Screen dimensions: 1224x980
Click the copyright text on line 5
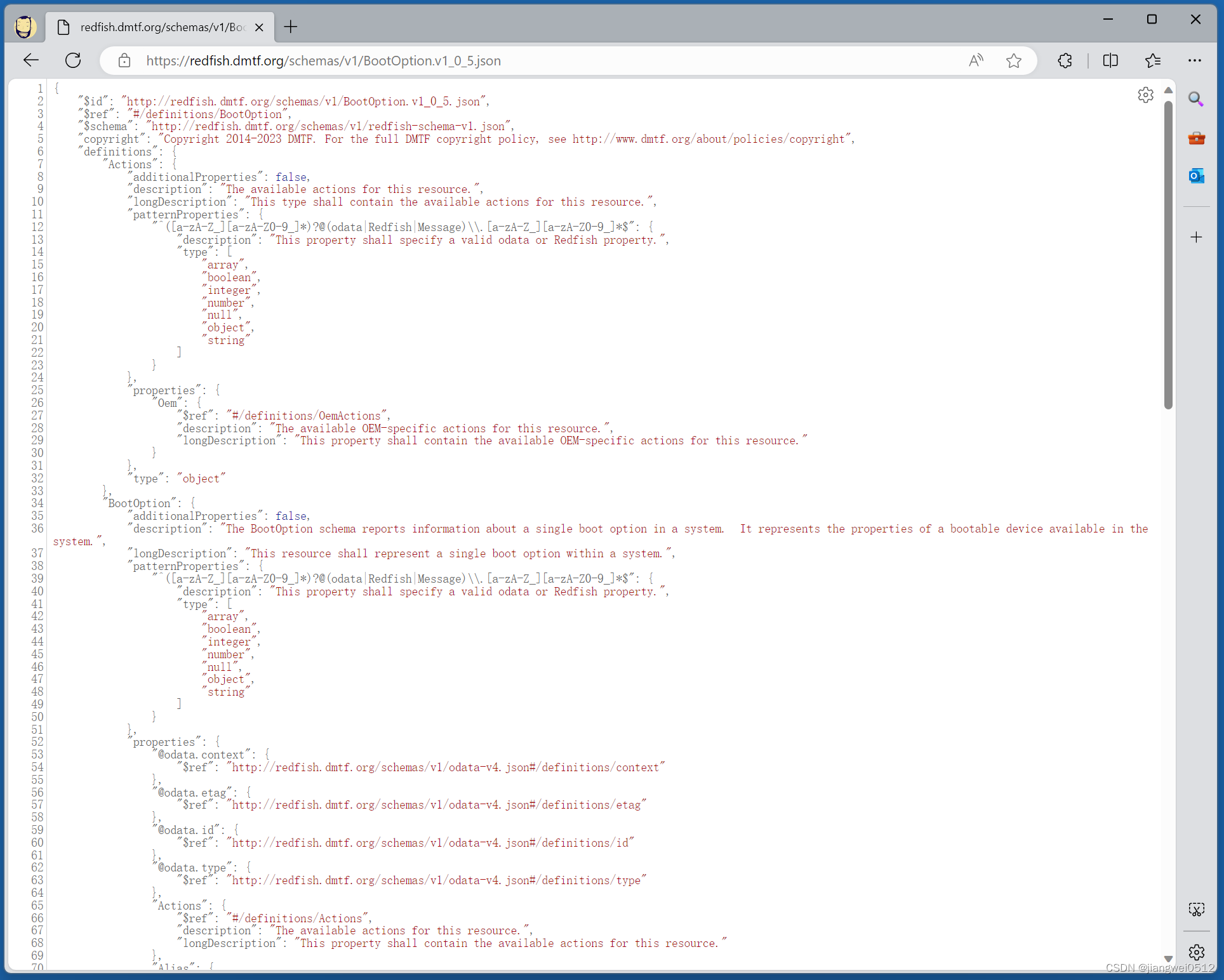[x=505, y=139]
